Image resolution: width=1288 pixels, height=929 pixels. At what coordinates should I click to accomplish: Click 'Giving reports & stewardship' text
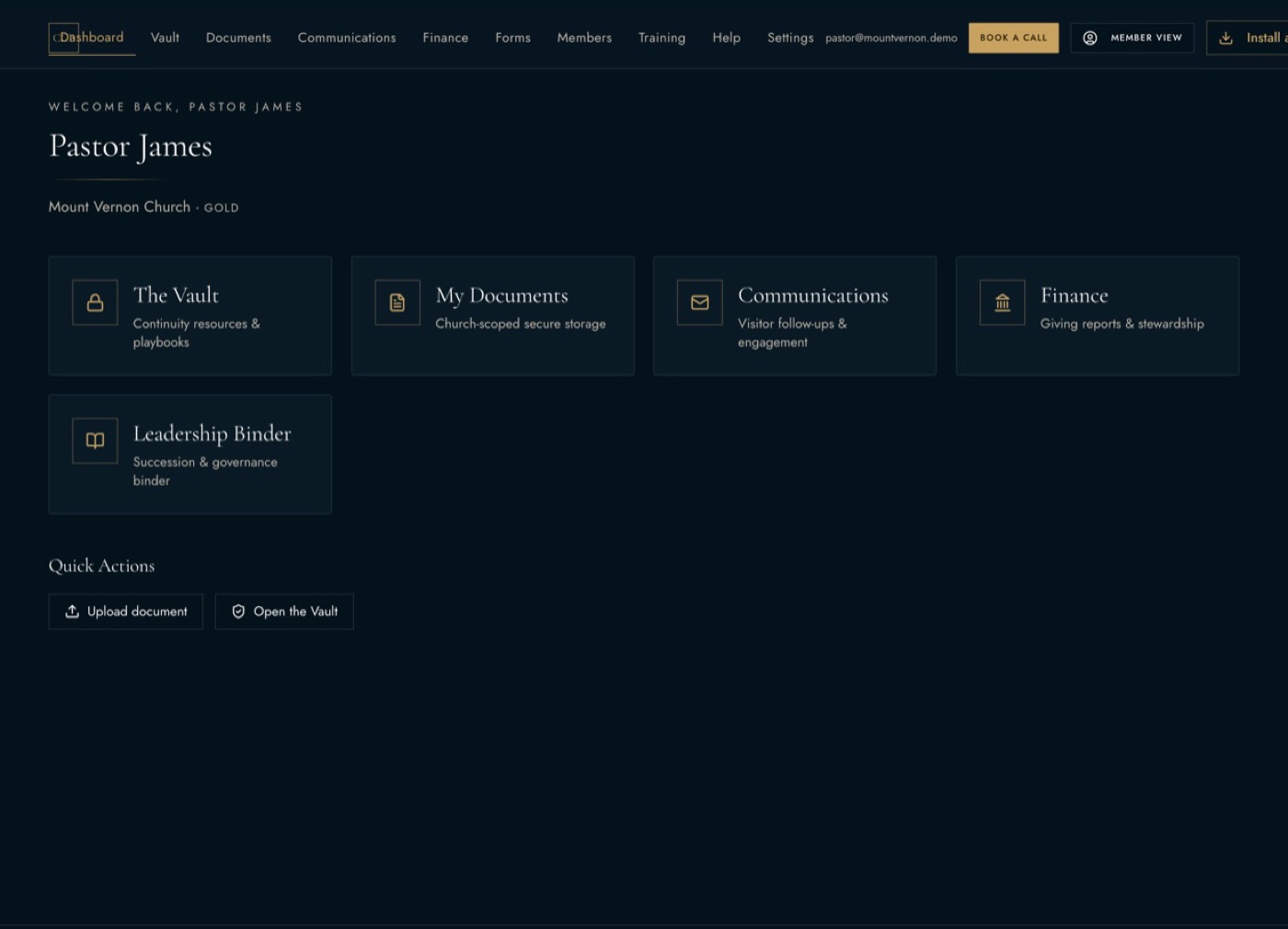[1122, 324]
